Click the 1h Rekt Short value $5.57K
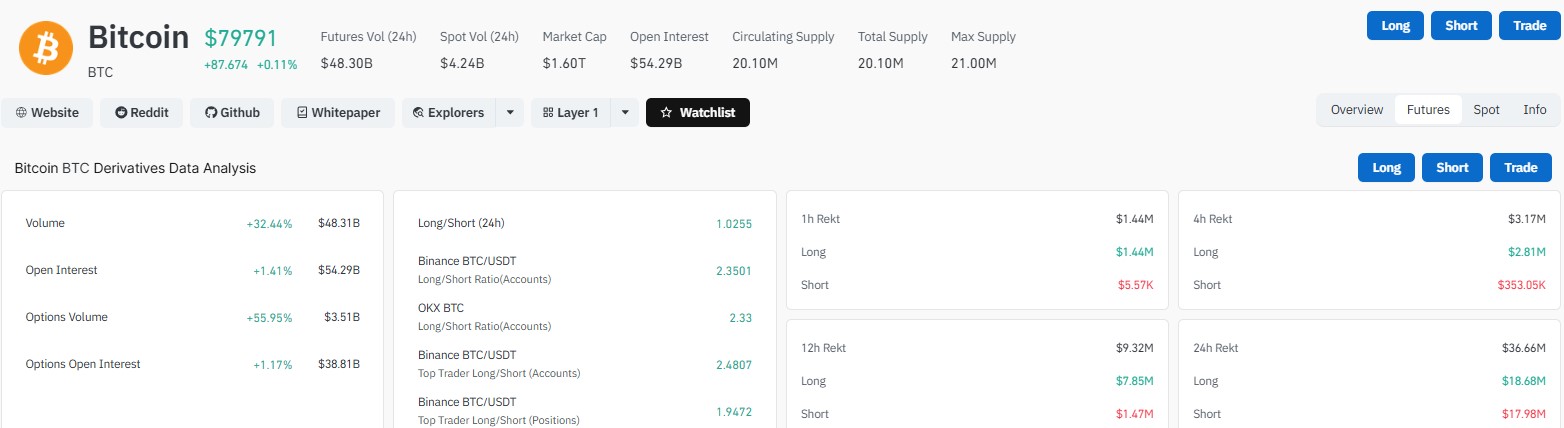The image size is (1564, 428). click(x=1136, y=285)
